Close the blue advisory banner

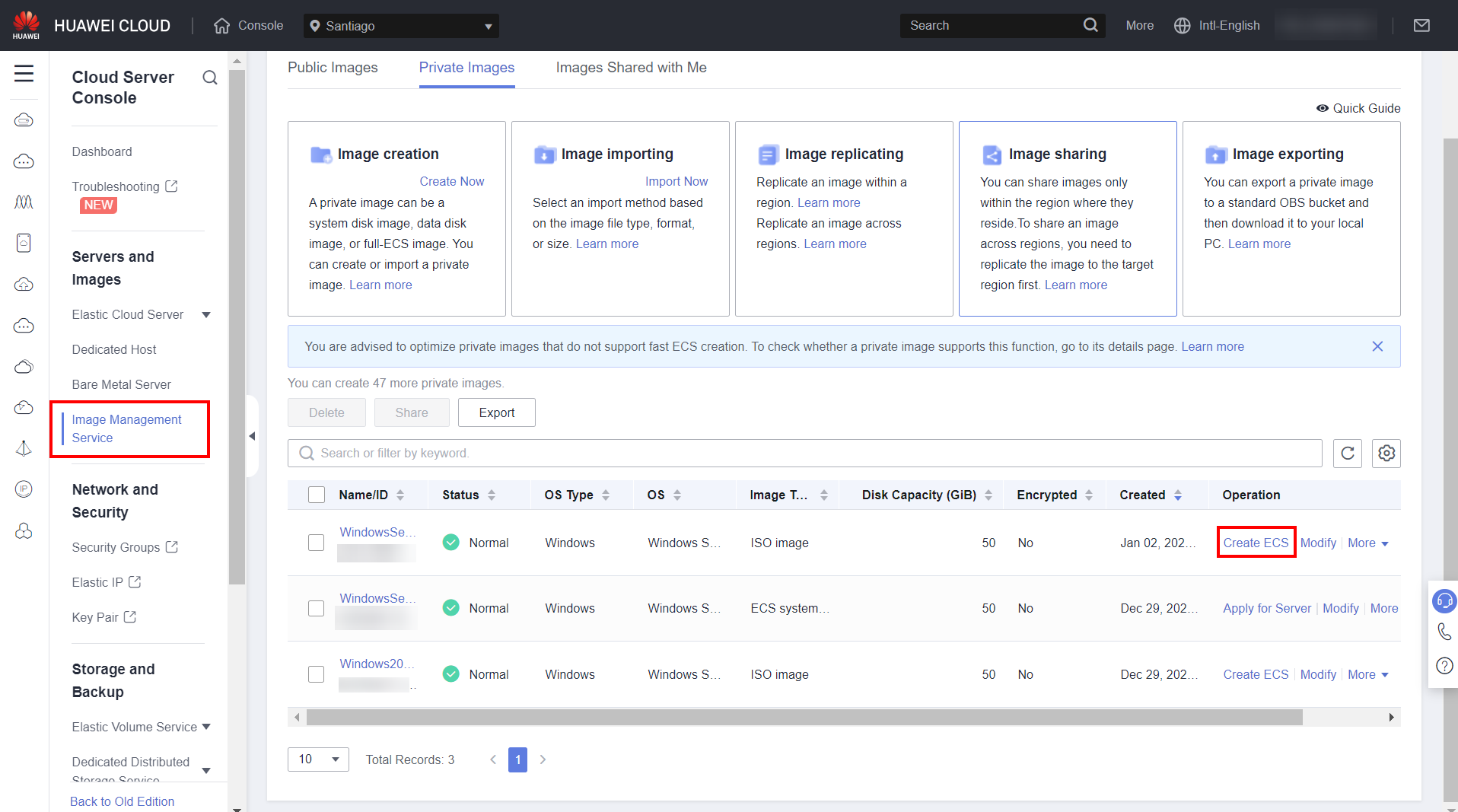pos(1377,347)
